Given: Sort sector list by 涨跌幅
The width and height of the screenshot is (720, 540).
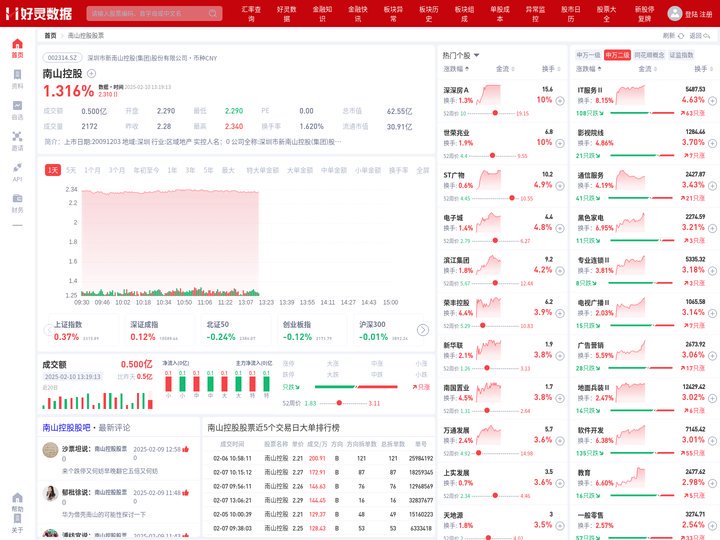Looking at the screenshot, I should point(589,69).
